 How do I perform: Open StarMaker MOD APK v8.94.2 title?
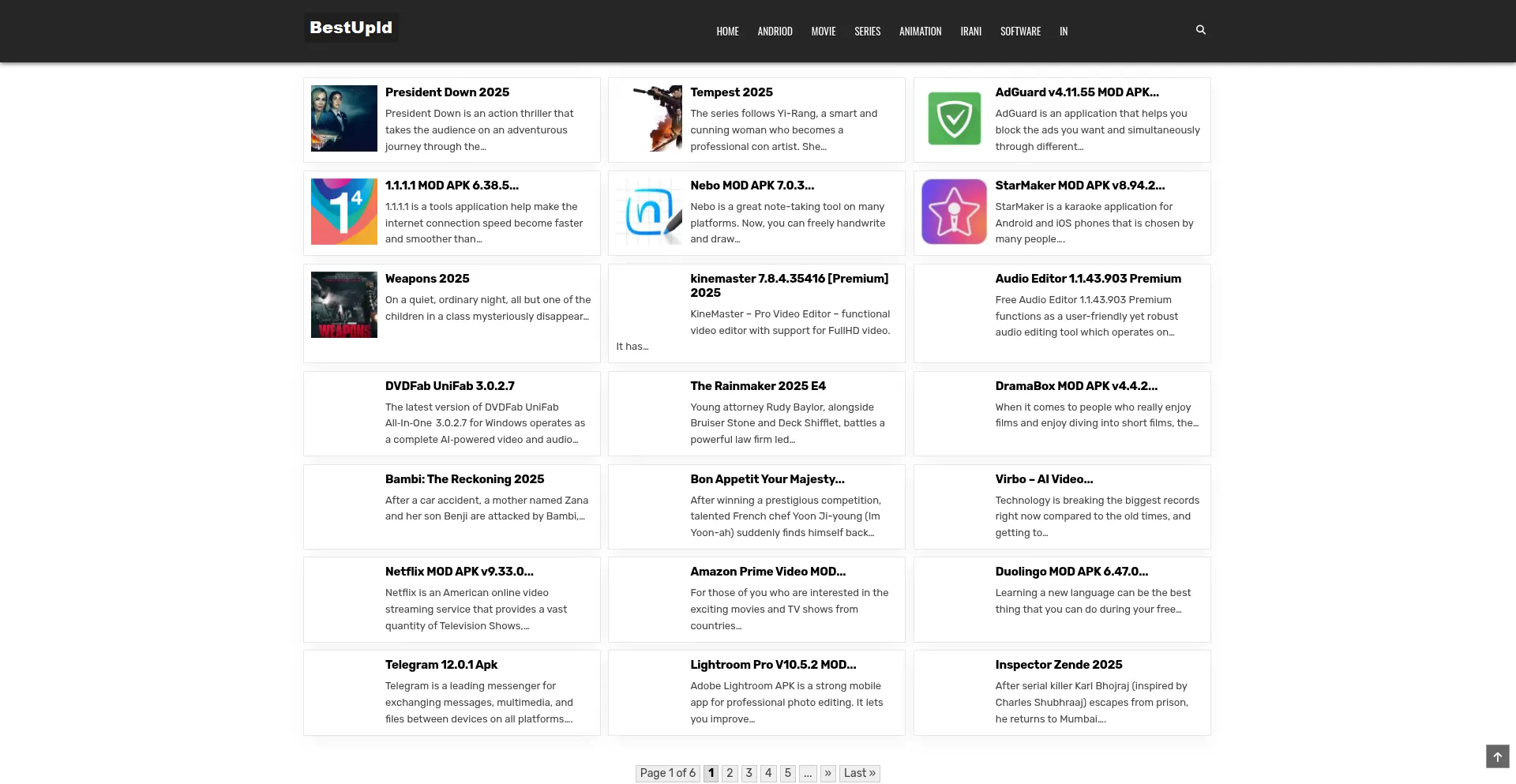pyautogui.click(x=1079, y=186)
